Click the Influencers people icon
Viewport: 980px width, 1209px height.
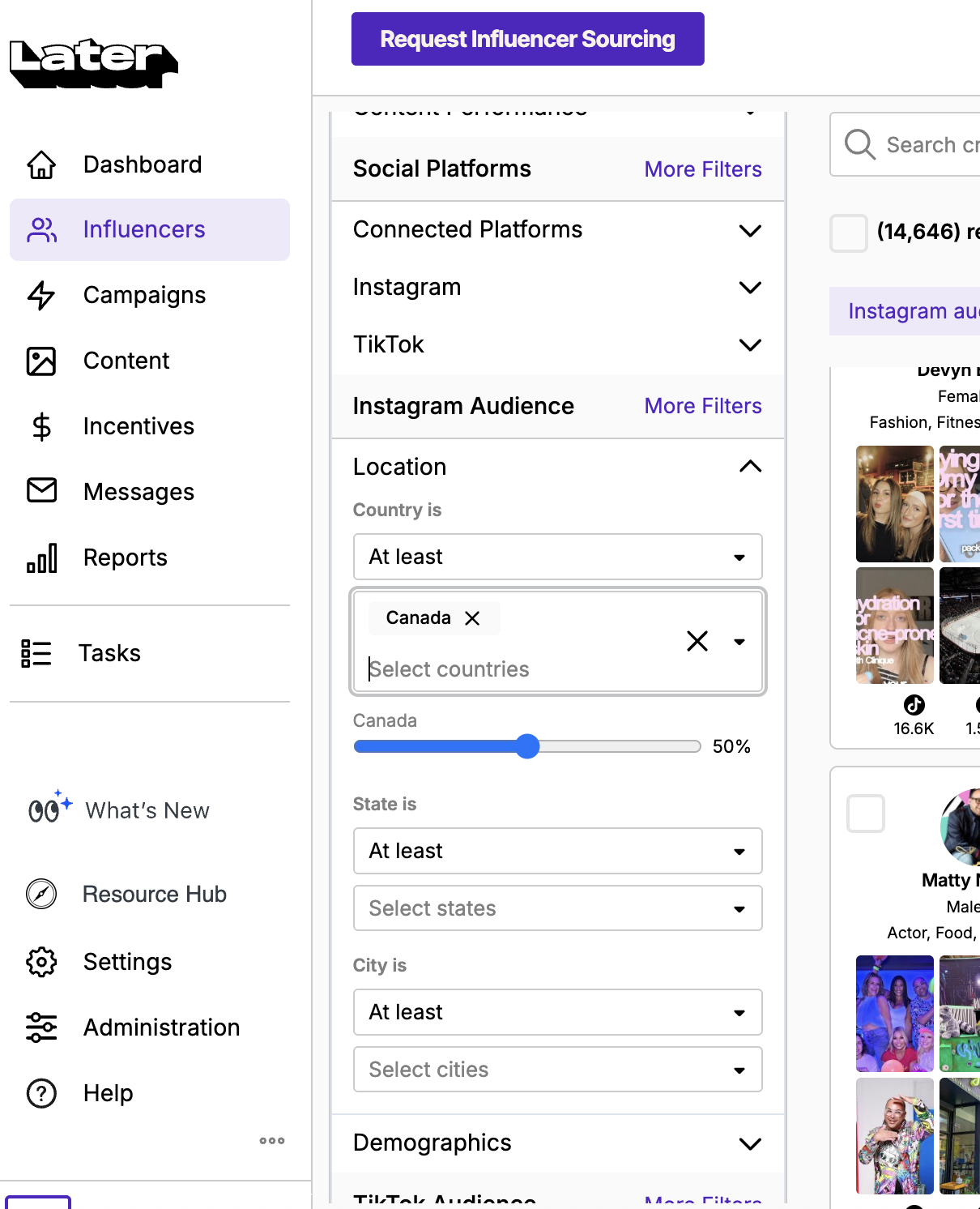[41, 230]
